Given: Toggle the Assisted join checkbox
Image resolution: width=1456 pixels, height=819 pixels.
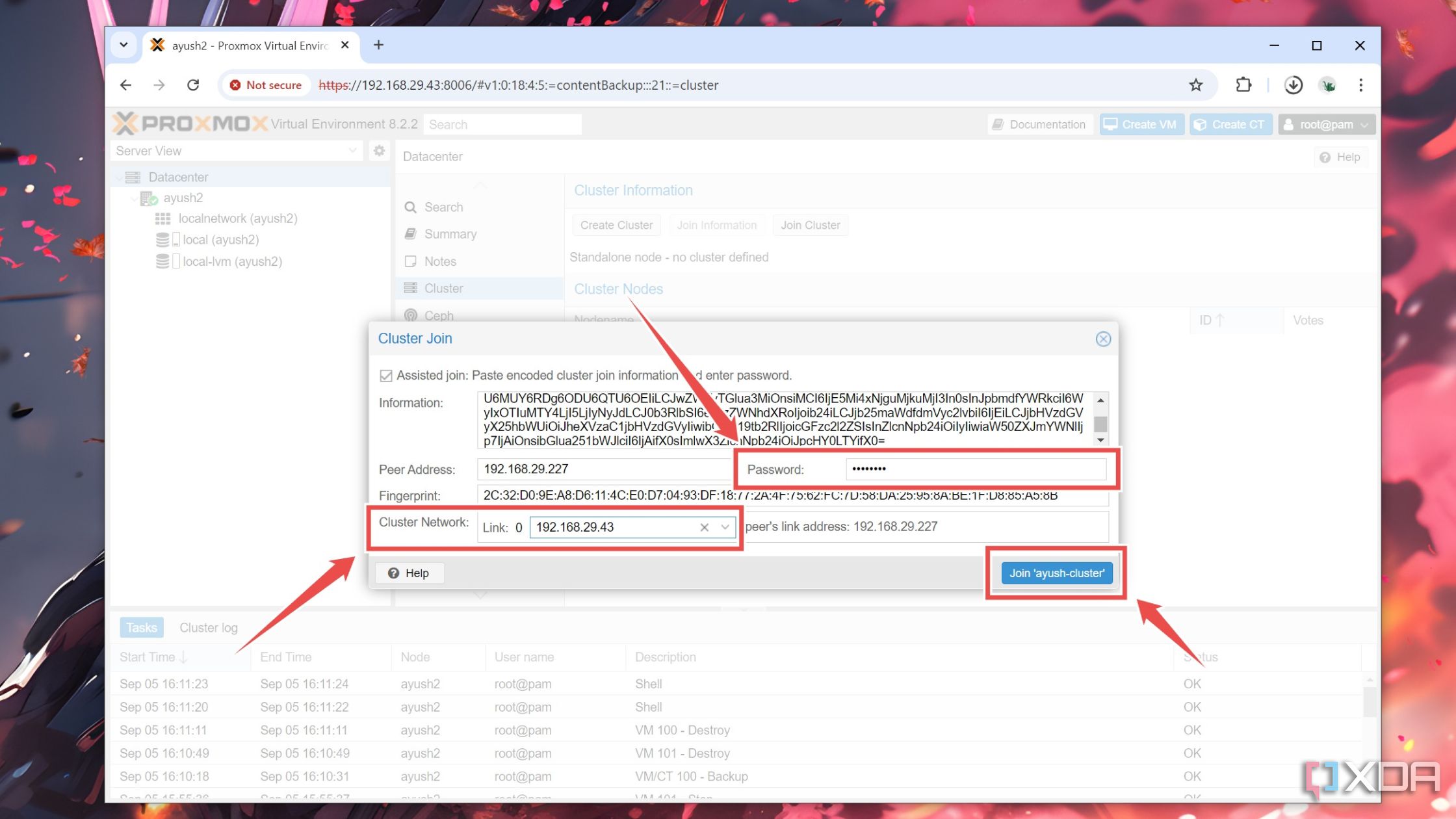Looking at the screenshot, I should 386,376.
